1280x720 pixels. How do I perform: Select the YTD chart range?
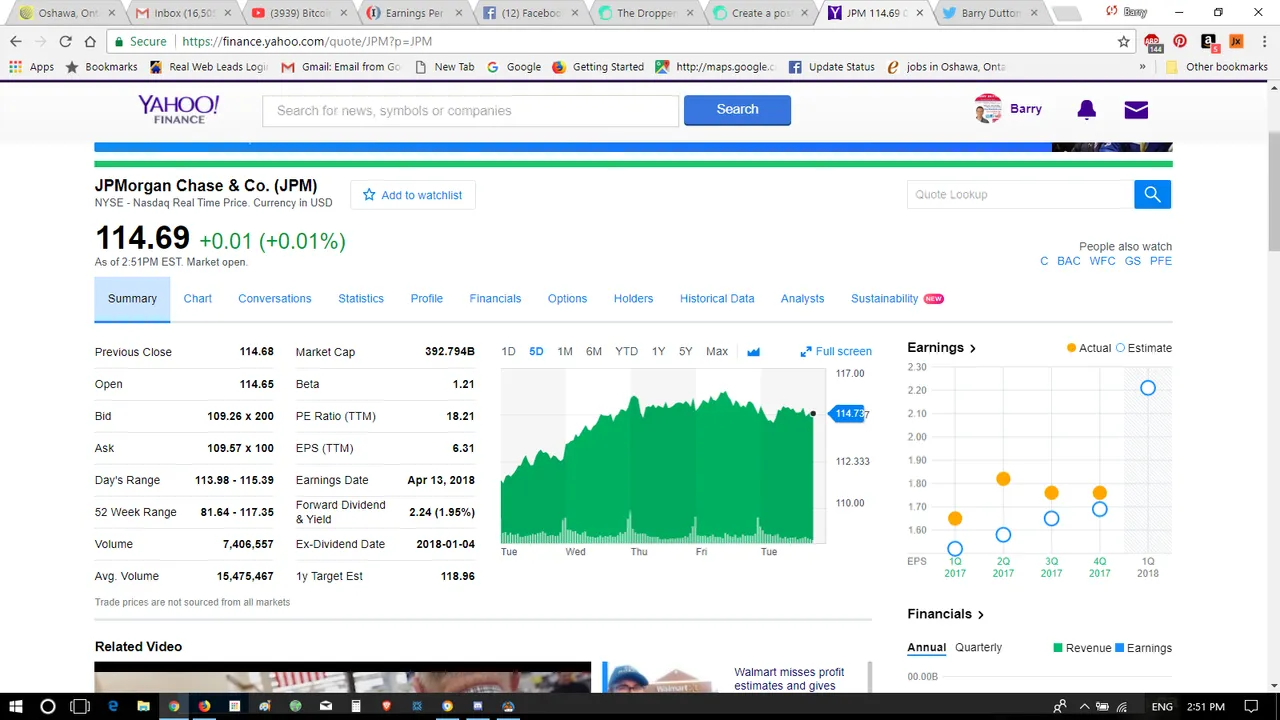coord(626,351)
